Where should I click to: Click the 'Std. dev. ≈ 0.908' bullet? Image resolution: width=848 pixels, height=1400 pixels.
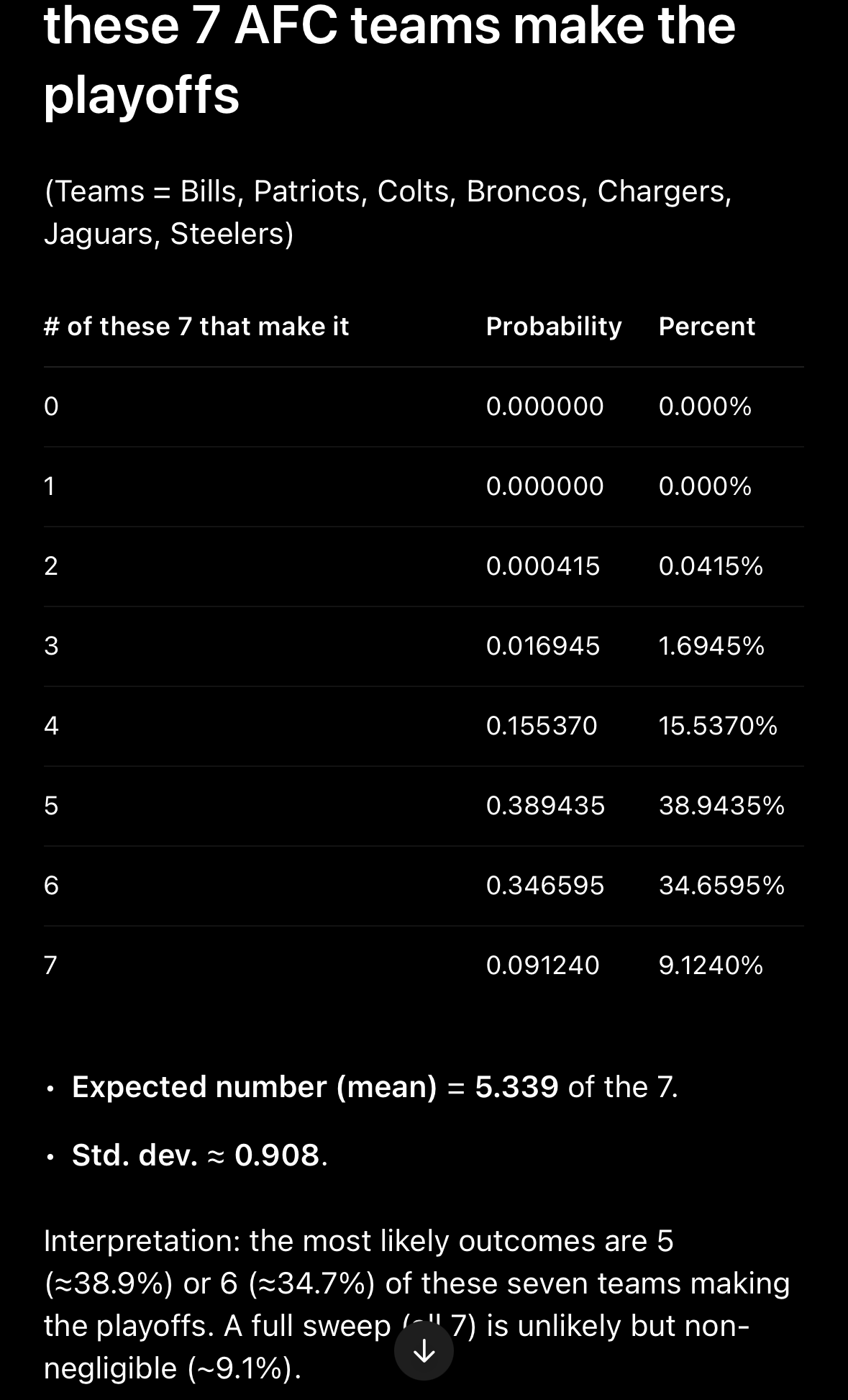[x=200, y=1155]
